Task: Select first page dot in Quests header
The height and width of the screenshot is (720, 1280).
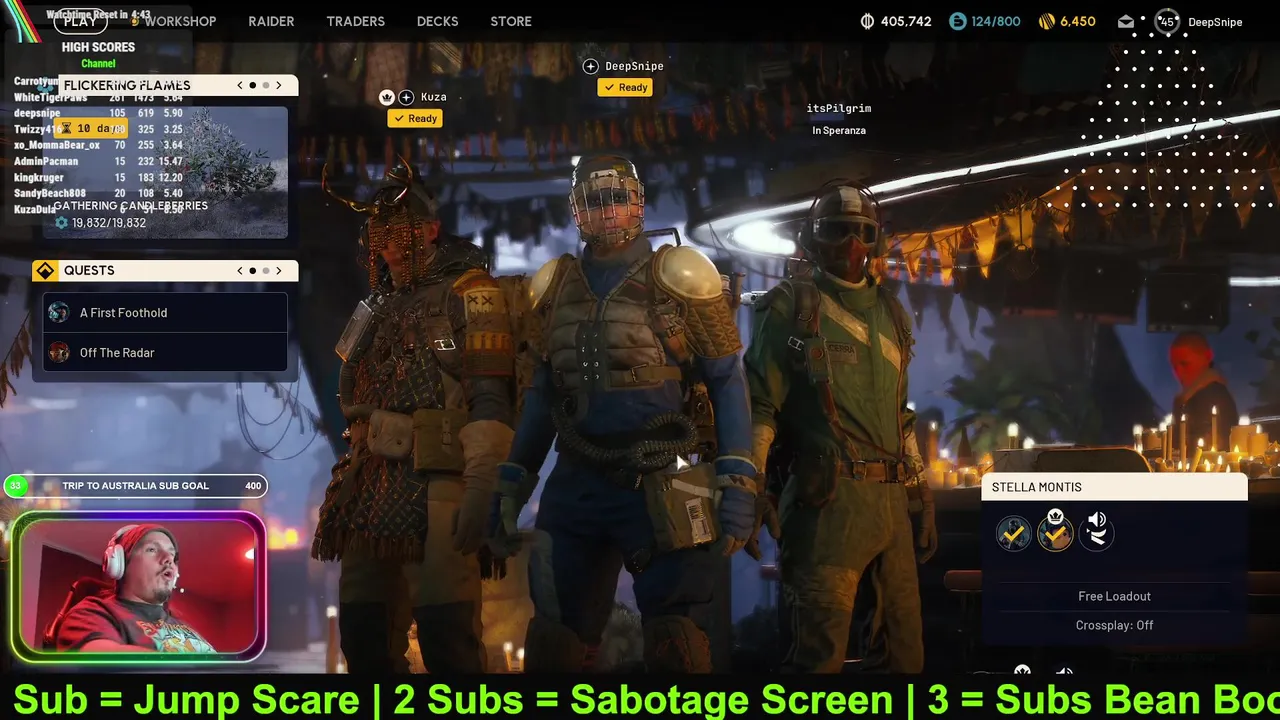Action: pyautogui.click(x=252, y=270)
